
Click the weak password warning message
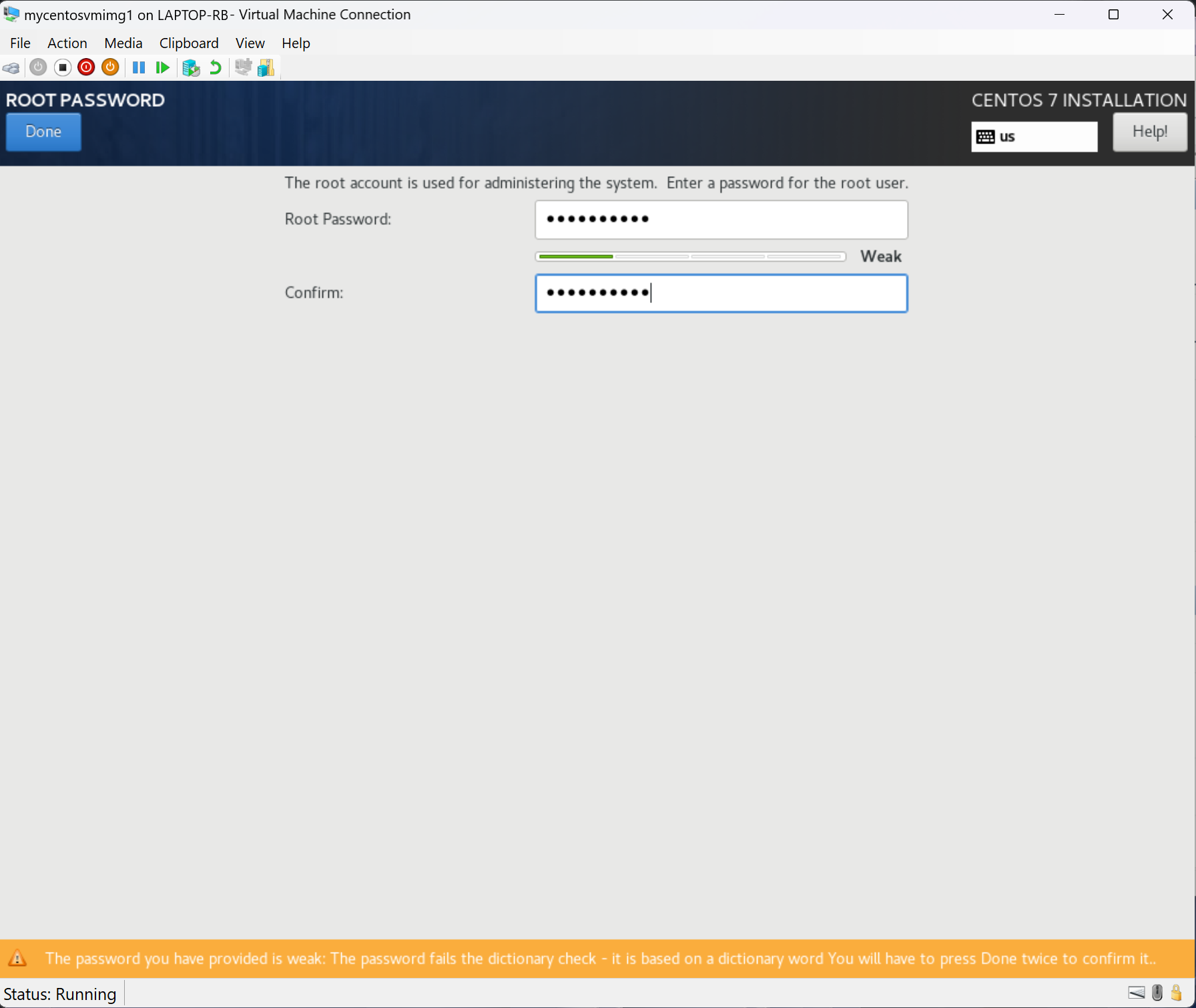600,959
